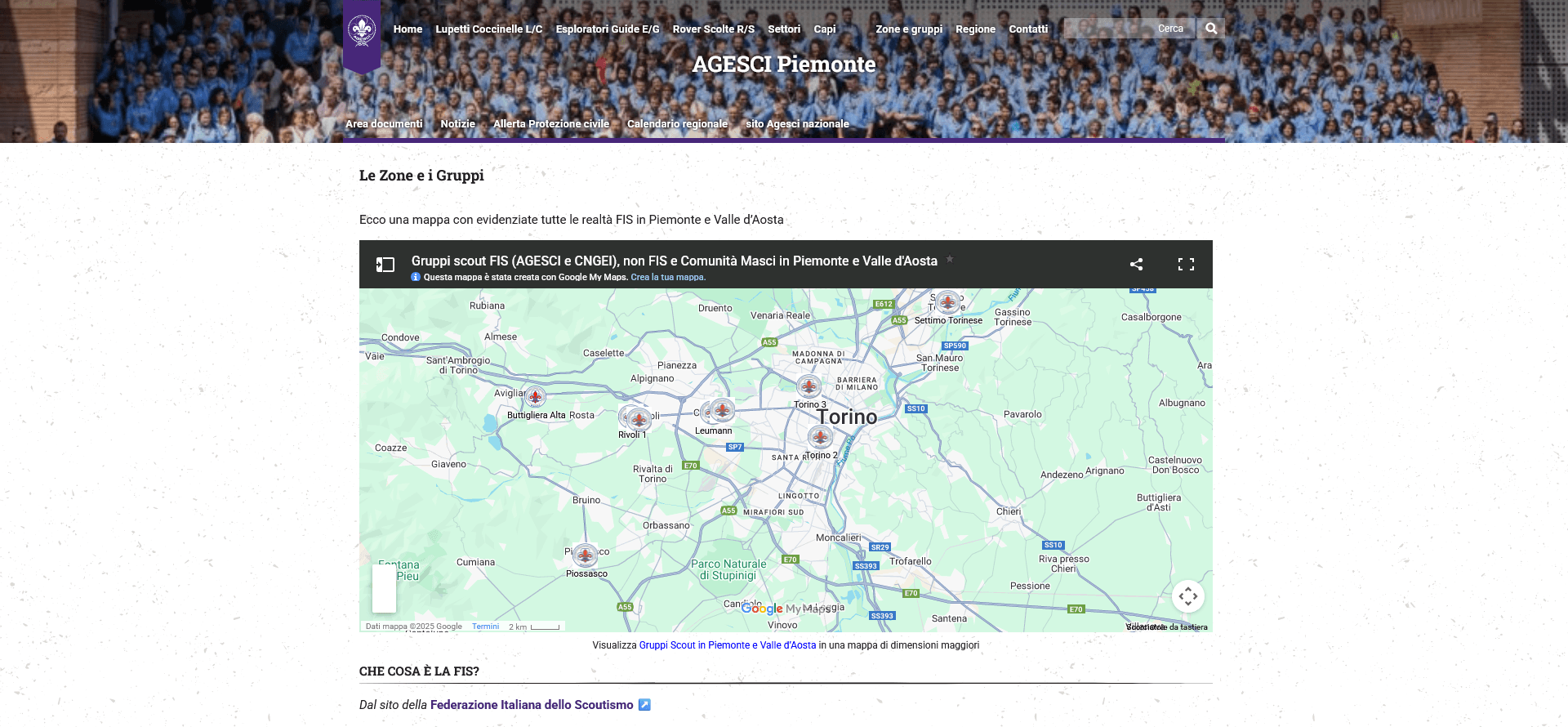Expand the Capi menu item

click(824, 29)
